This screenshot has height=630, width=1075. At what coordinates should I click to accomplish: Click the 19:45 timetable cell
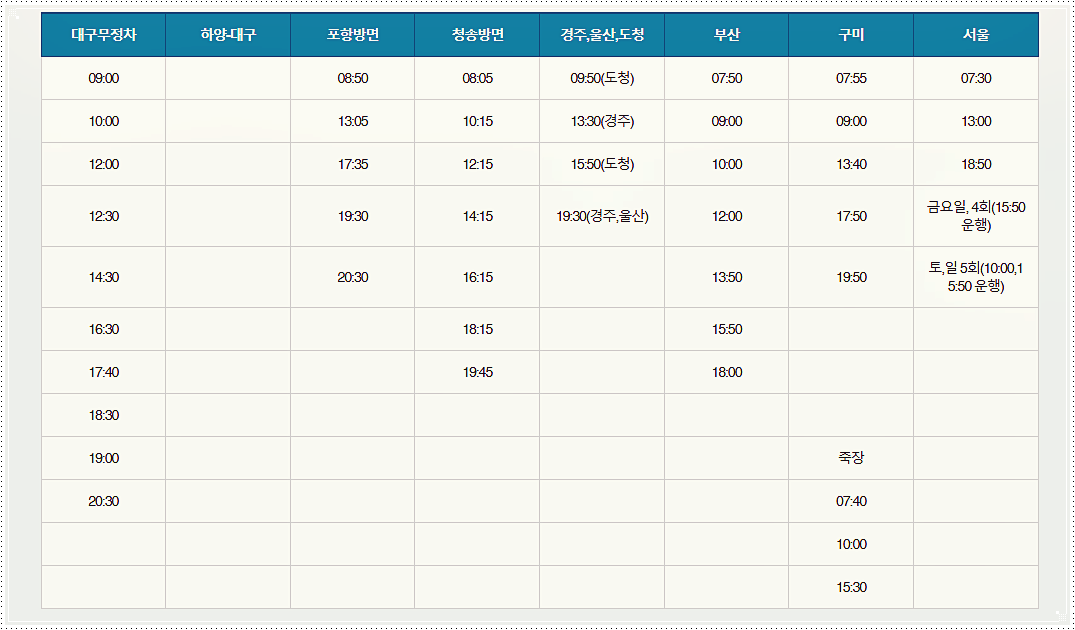point(477,372)
